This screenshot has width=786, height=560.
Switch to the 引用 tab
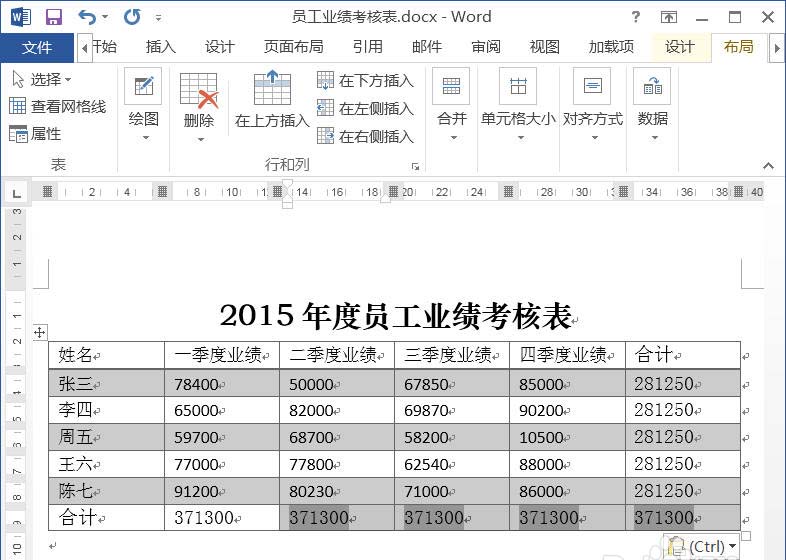tap(367, 47)
